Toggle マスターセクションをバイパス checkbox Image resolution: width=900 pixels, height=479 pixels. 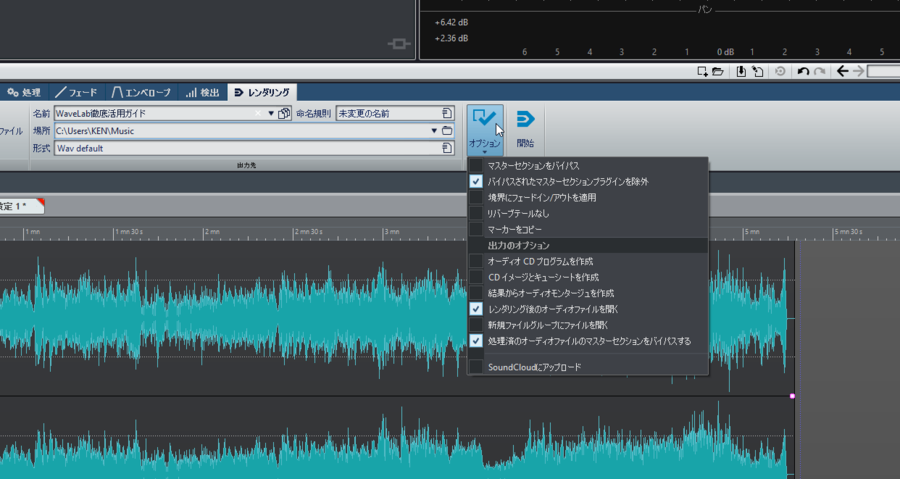[476, 165]
